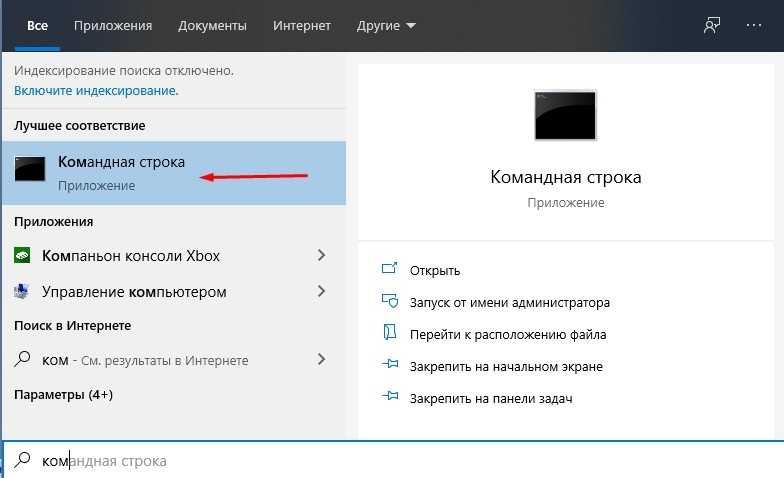The width and height of the screenshot is (784, 478).
Task: Expand the Другие dropdown menu
Action: (386, 26)
